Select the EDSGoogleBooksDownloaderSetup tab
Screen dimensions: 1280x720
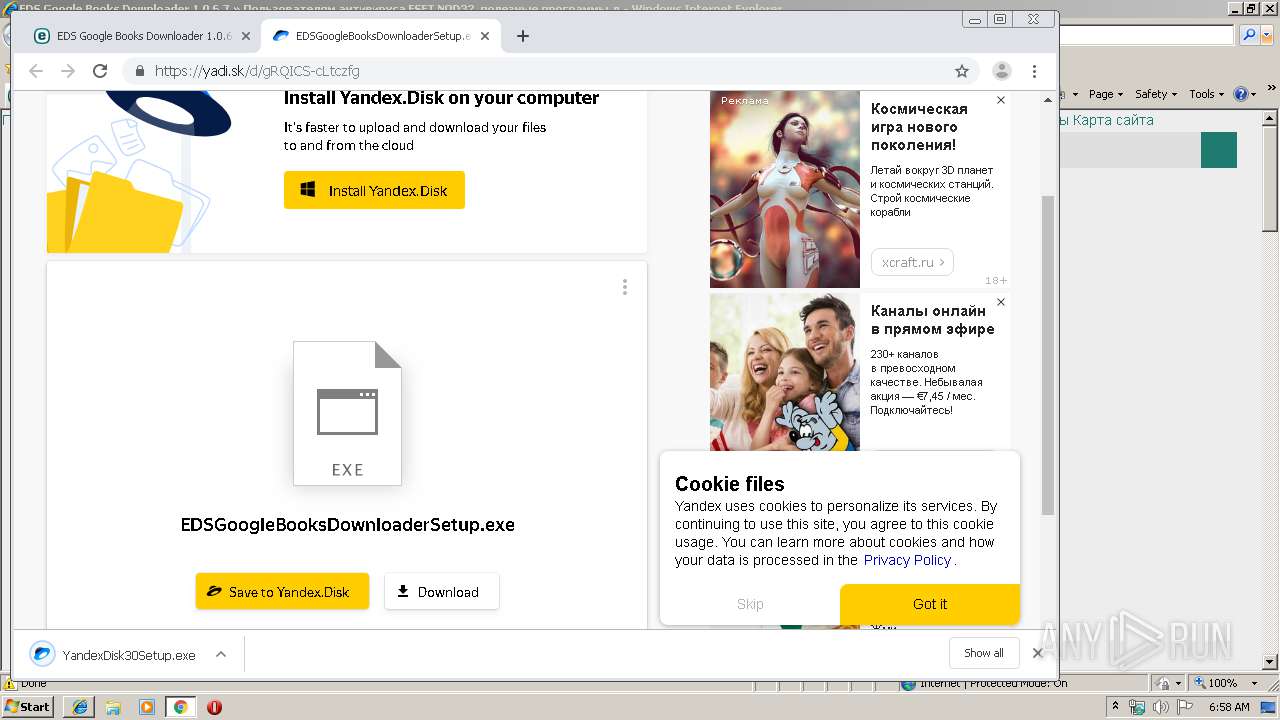pos(380,36)
